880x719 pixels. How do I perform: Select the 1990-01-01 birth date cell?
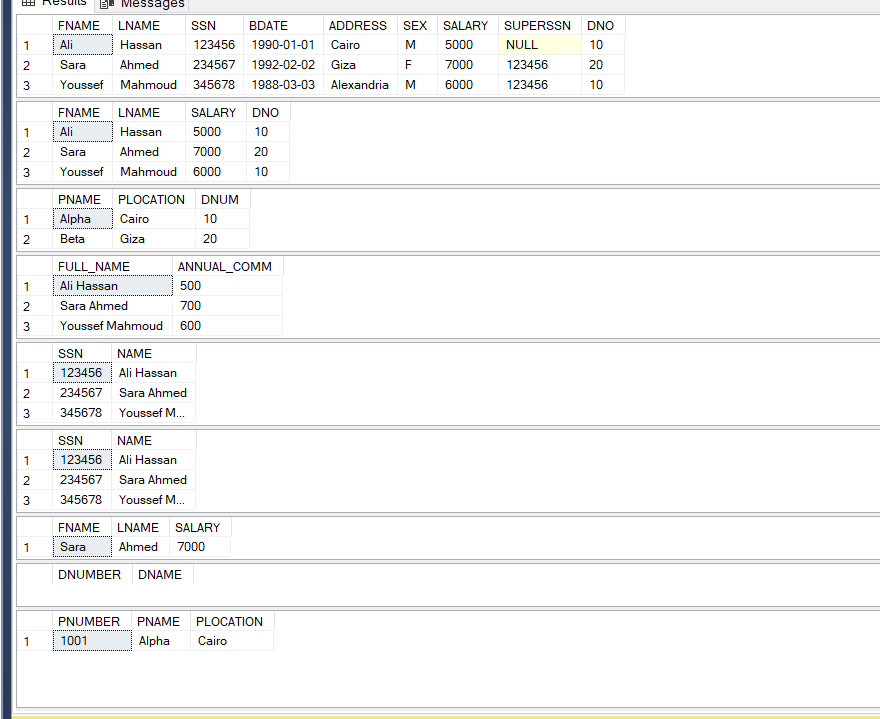point(281,45)
